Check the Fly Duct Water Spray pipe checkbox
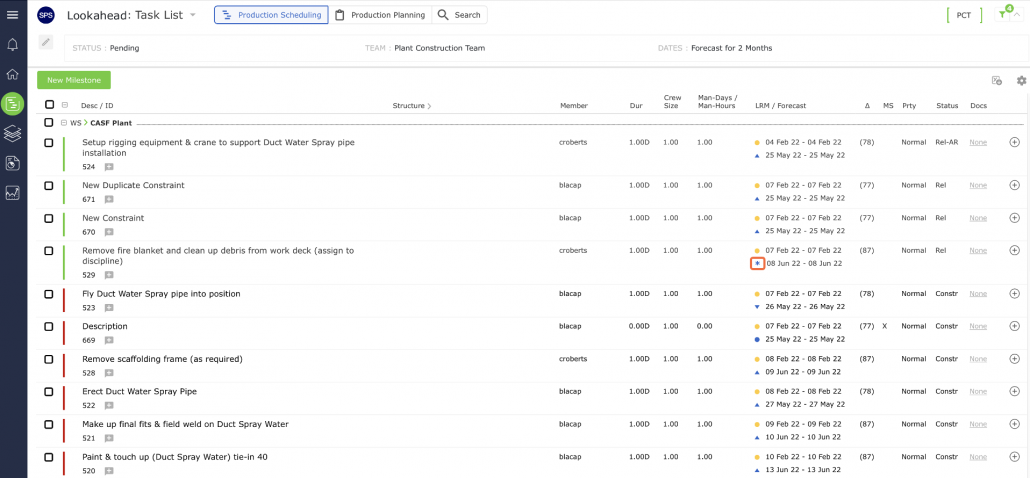 (49, 294)
